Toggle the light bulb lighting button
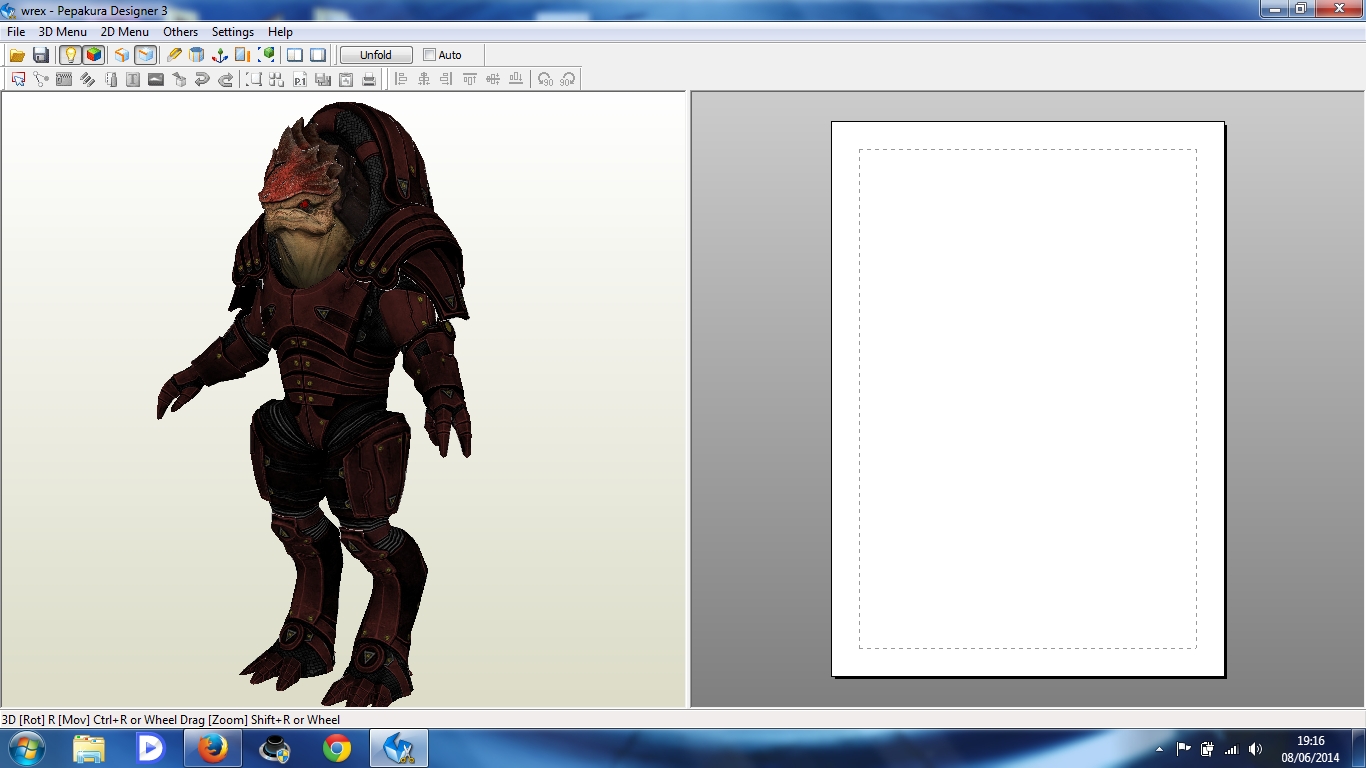Image resolution: width=1366 pixels, height=768 pixels. coord(70,55)
